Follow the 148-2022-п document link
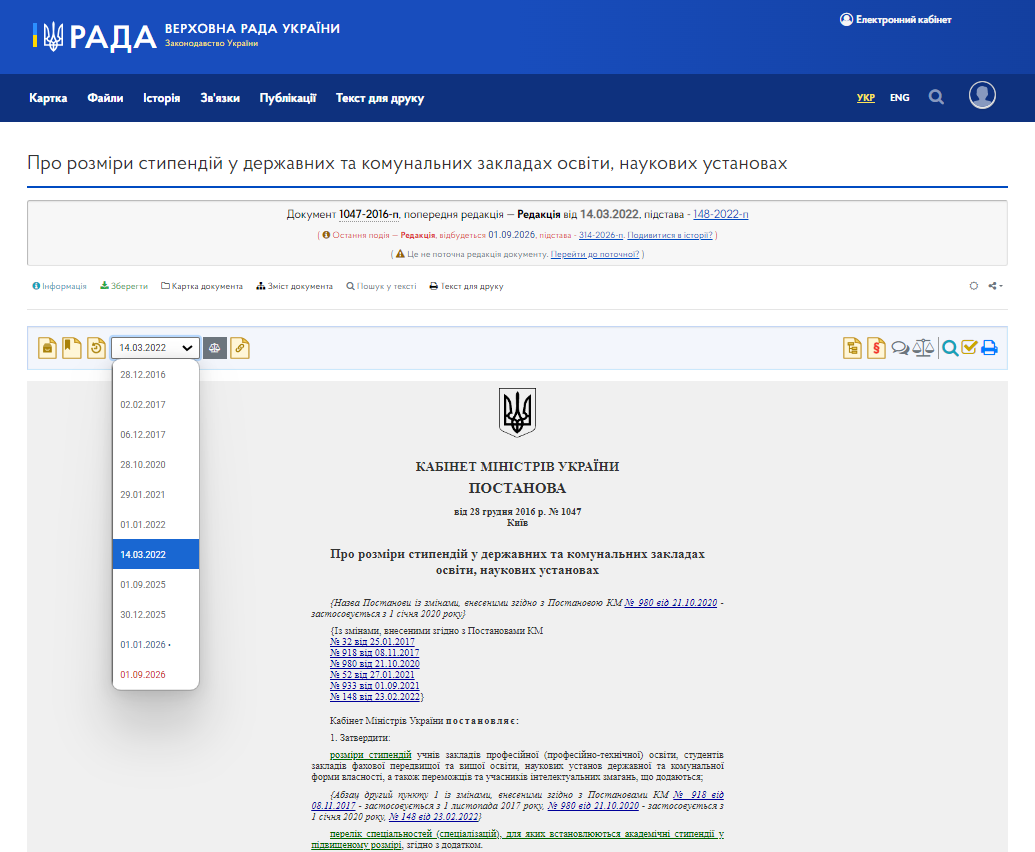This screenshot has width=1035, height=852. [721, 213]
